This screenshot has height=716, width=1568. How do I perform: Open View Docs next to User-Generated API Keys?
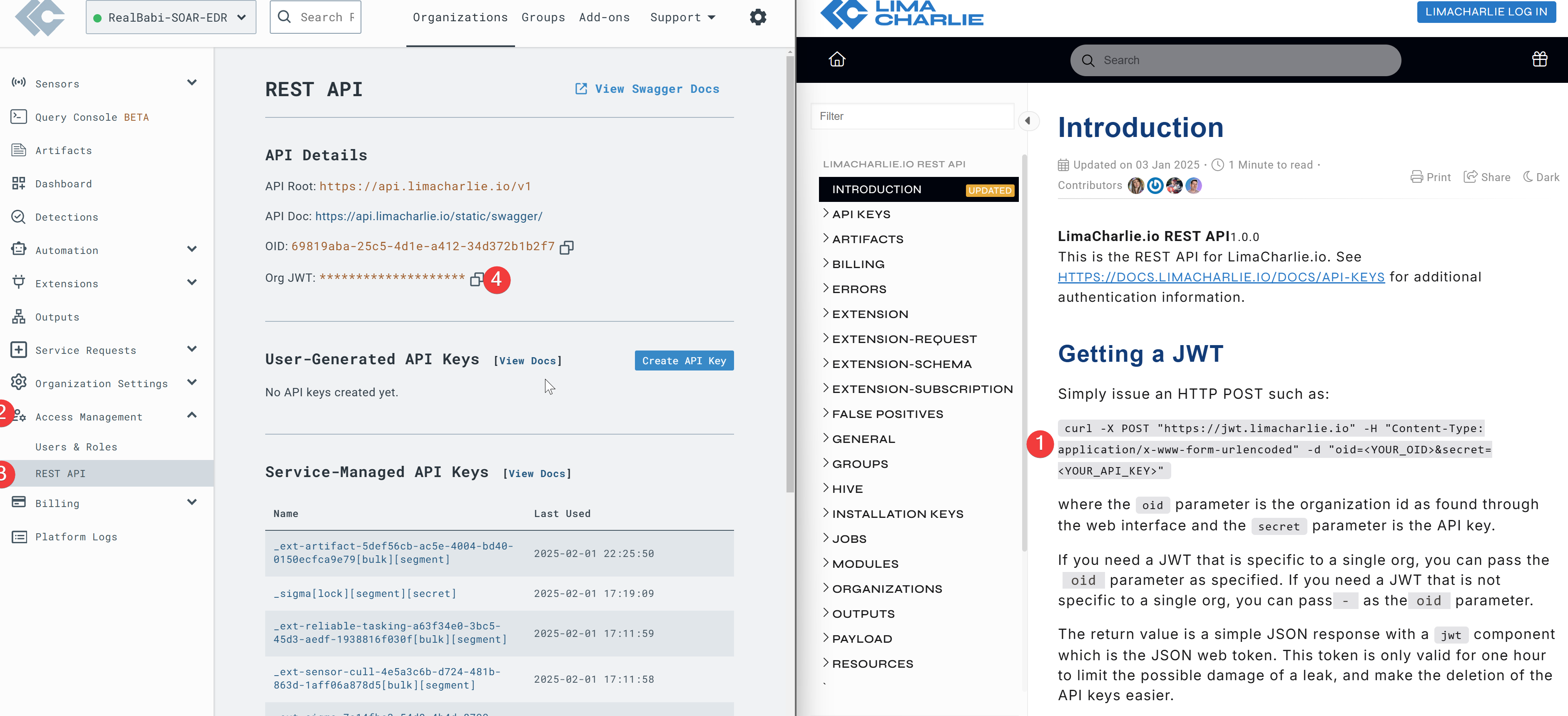click(528, 361)
